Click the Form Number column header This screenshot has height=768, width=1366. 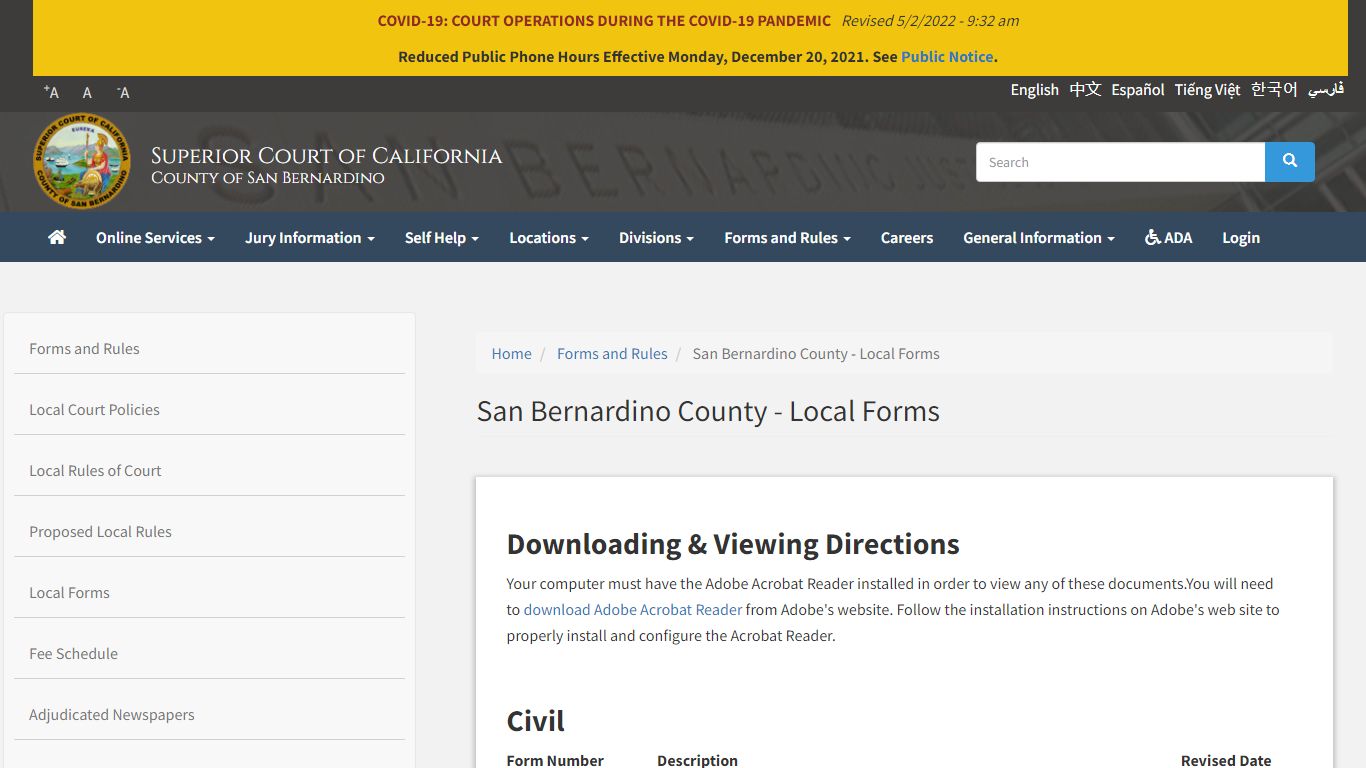point(555,761)
